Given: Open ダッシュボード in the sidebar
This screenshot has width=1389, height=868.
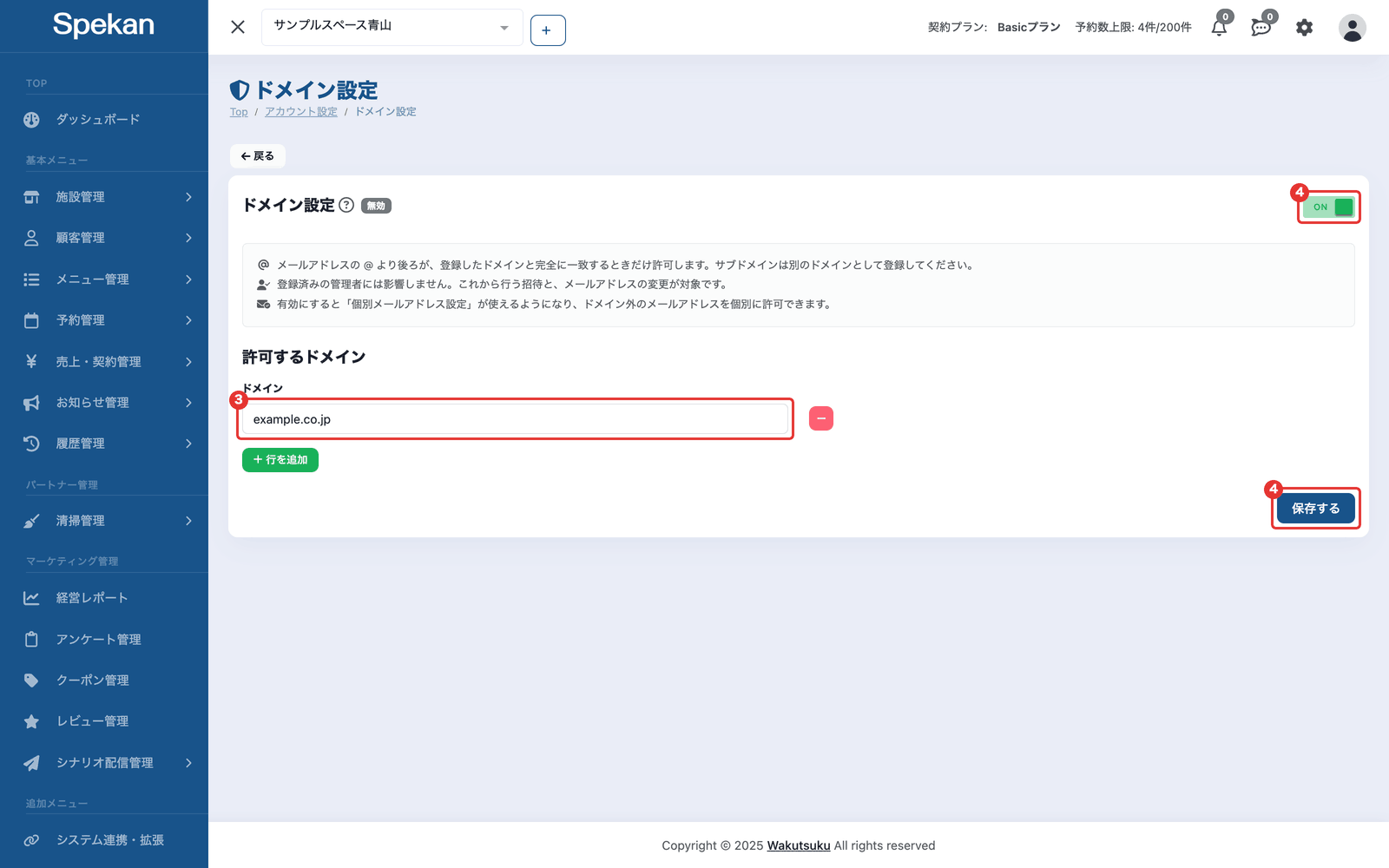Looking at the screenshot, I should (104, 120).
